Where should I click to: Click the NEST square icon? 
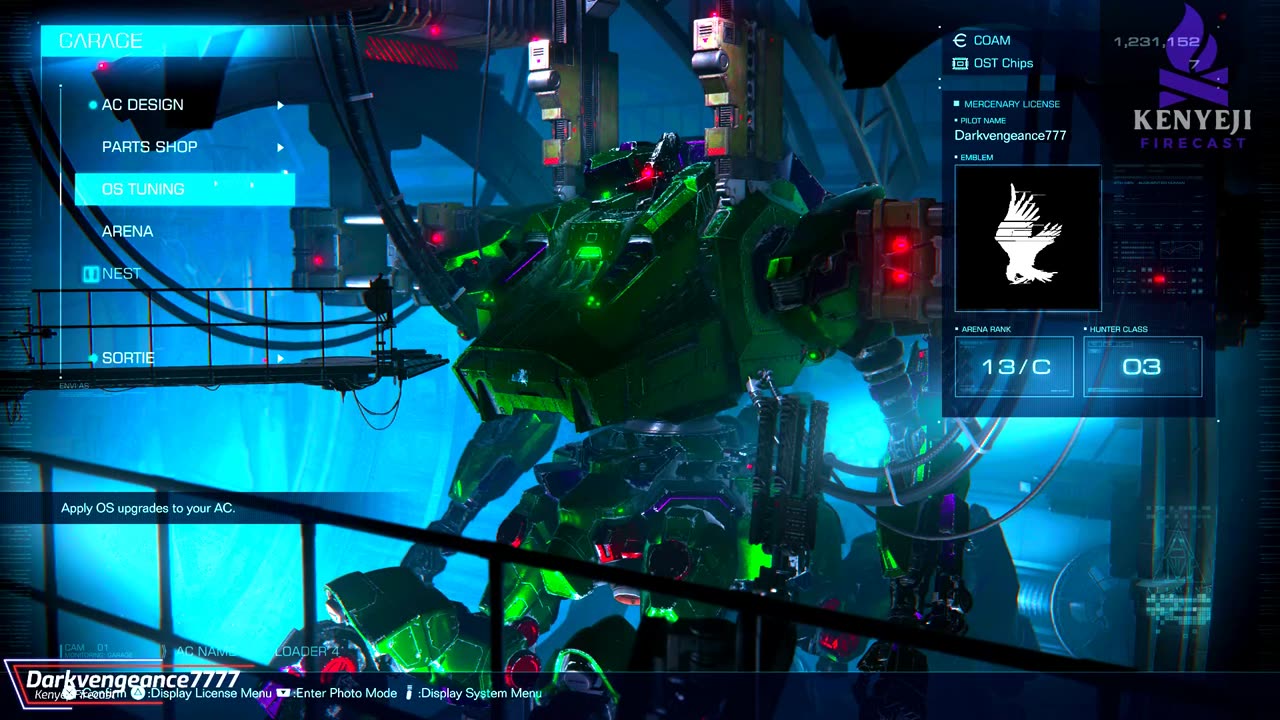(91, 274)
